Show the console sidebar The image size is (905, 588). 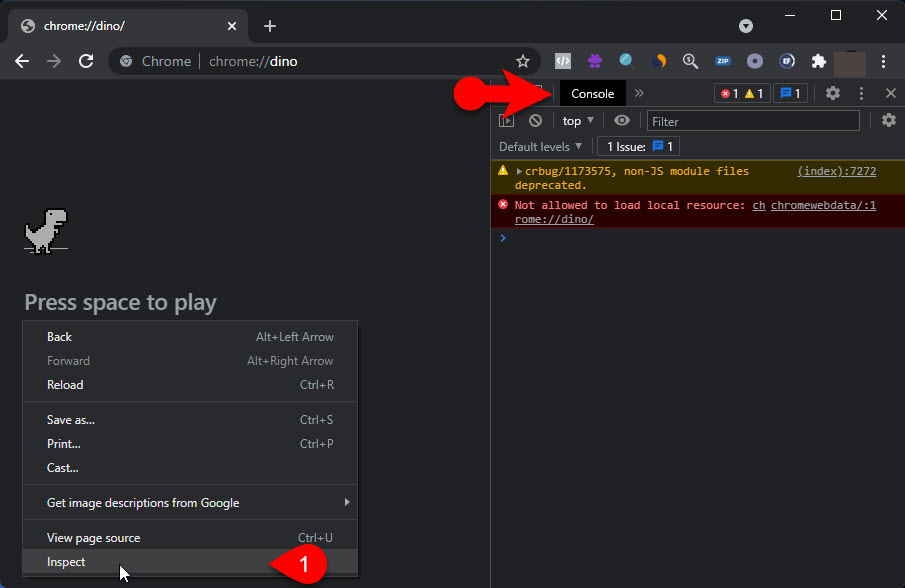pyautogui.click(x=507, y=121)
